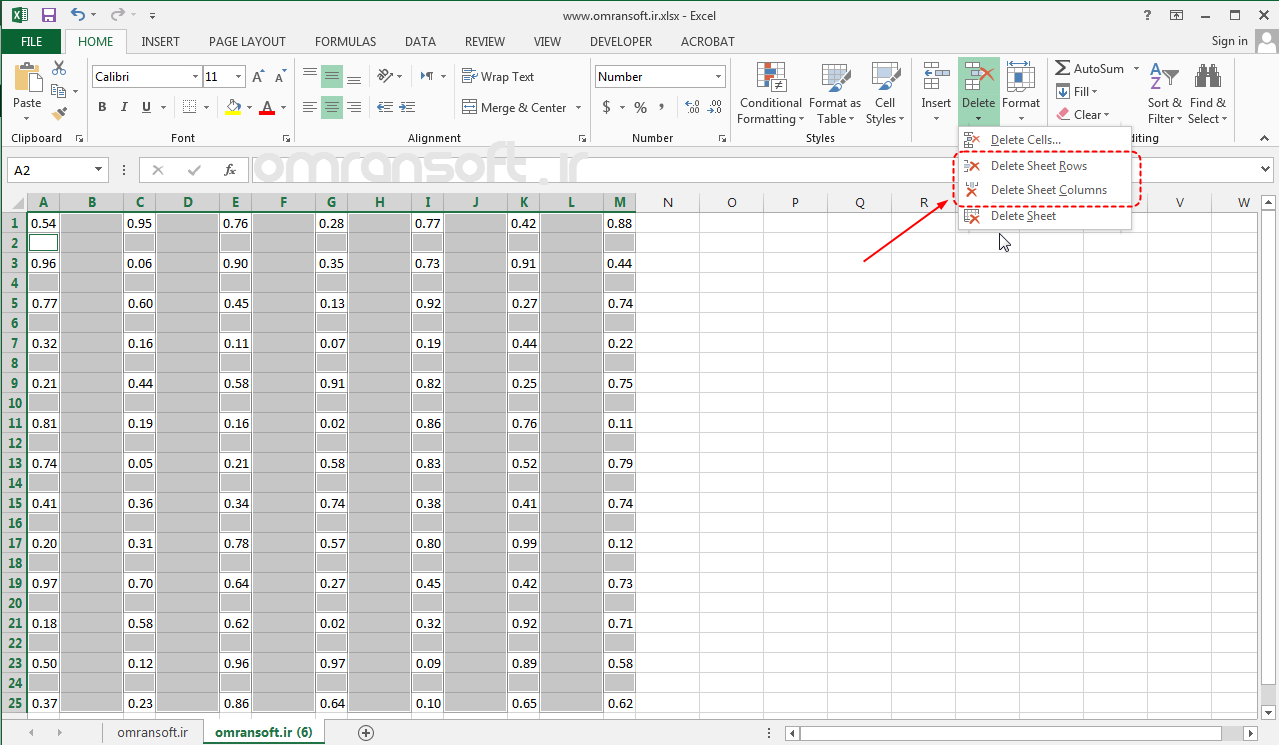1279x745 pixels.
Task: Click the Save icon in quick access toolbar
Action: 49,16
